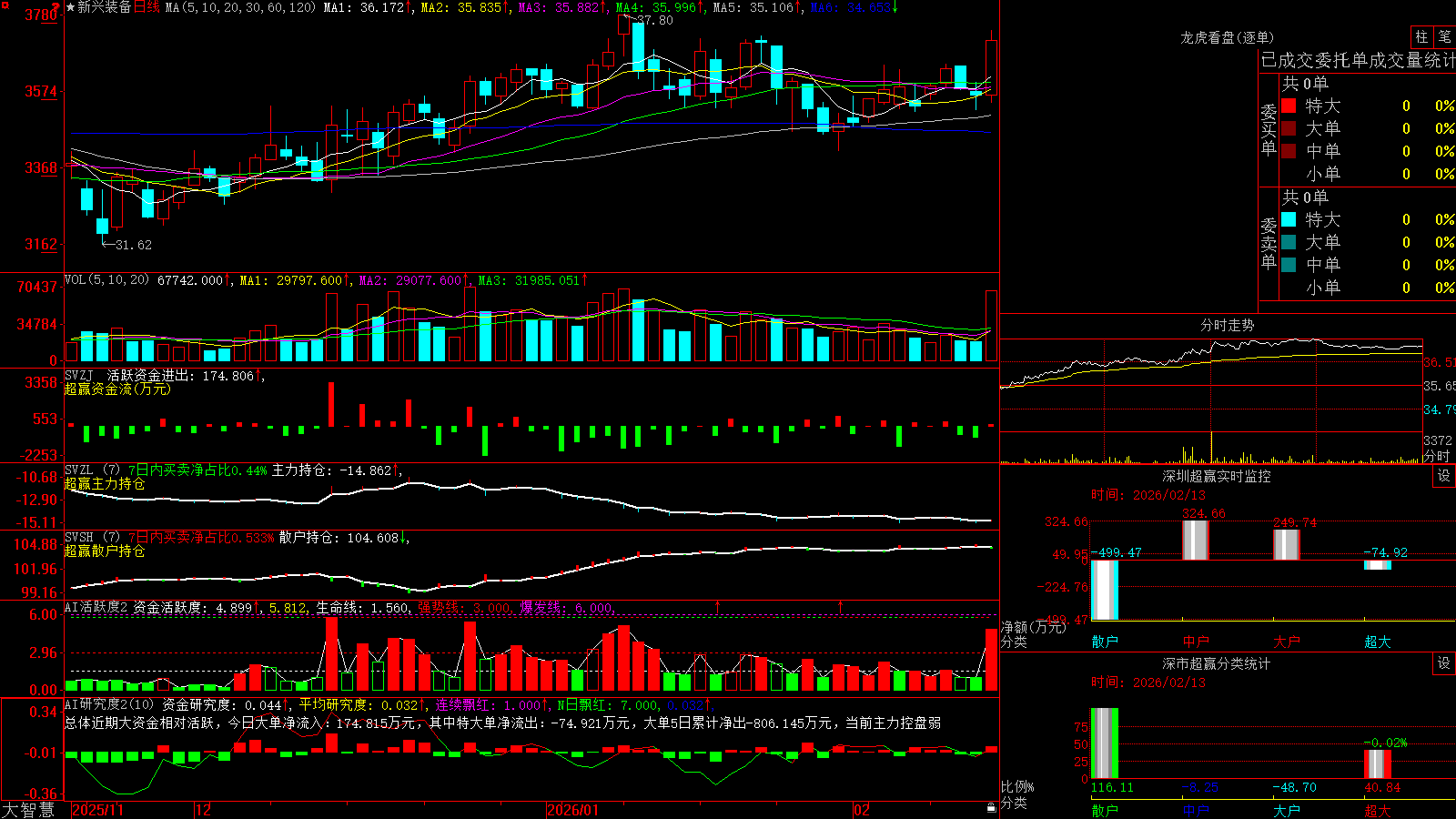Select the SVSH 散户持仓 indicator label
Viewport: 1456px width, 819px height.
click(x=237, y=538)
